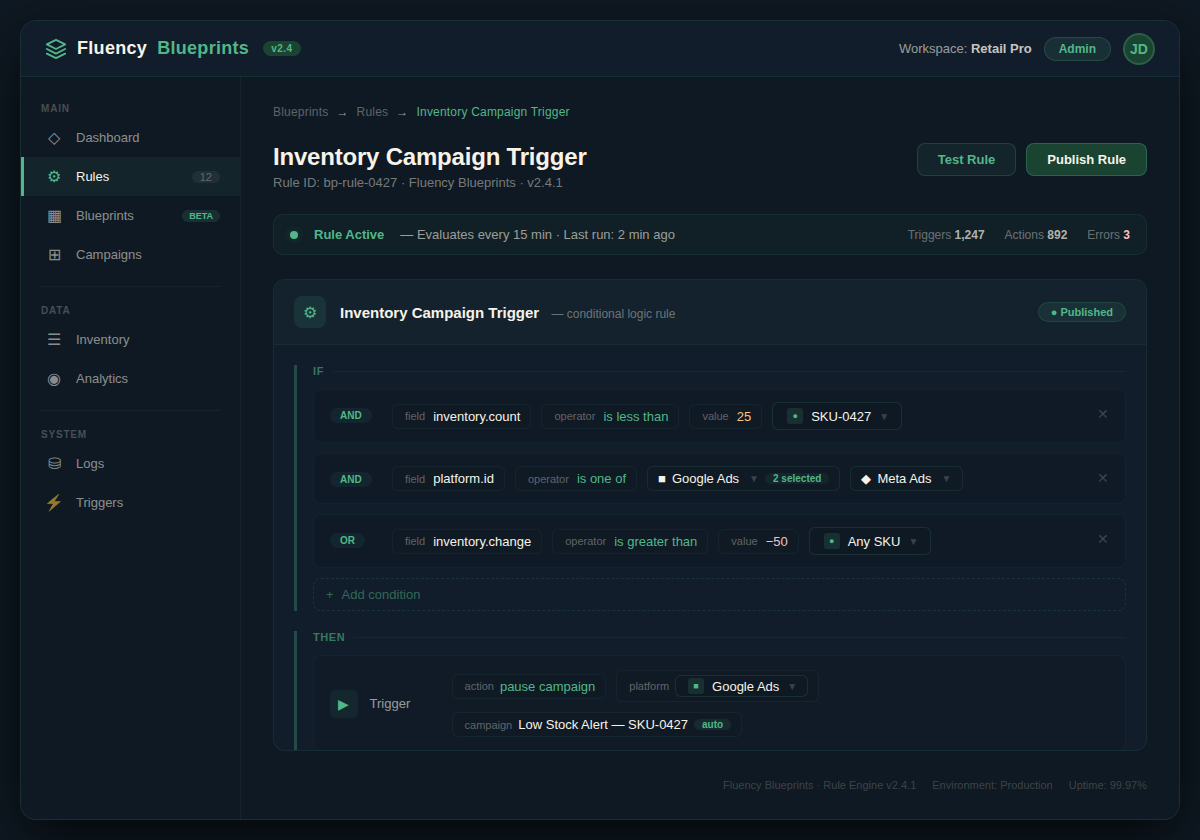The image size is (1200, 840).
Task: Open Triggers in the sidebar
Action: click(x=131, y=503)
